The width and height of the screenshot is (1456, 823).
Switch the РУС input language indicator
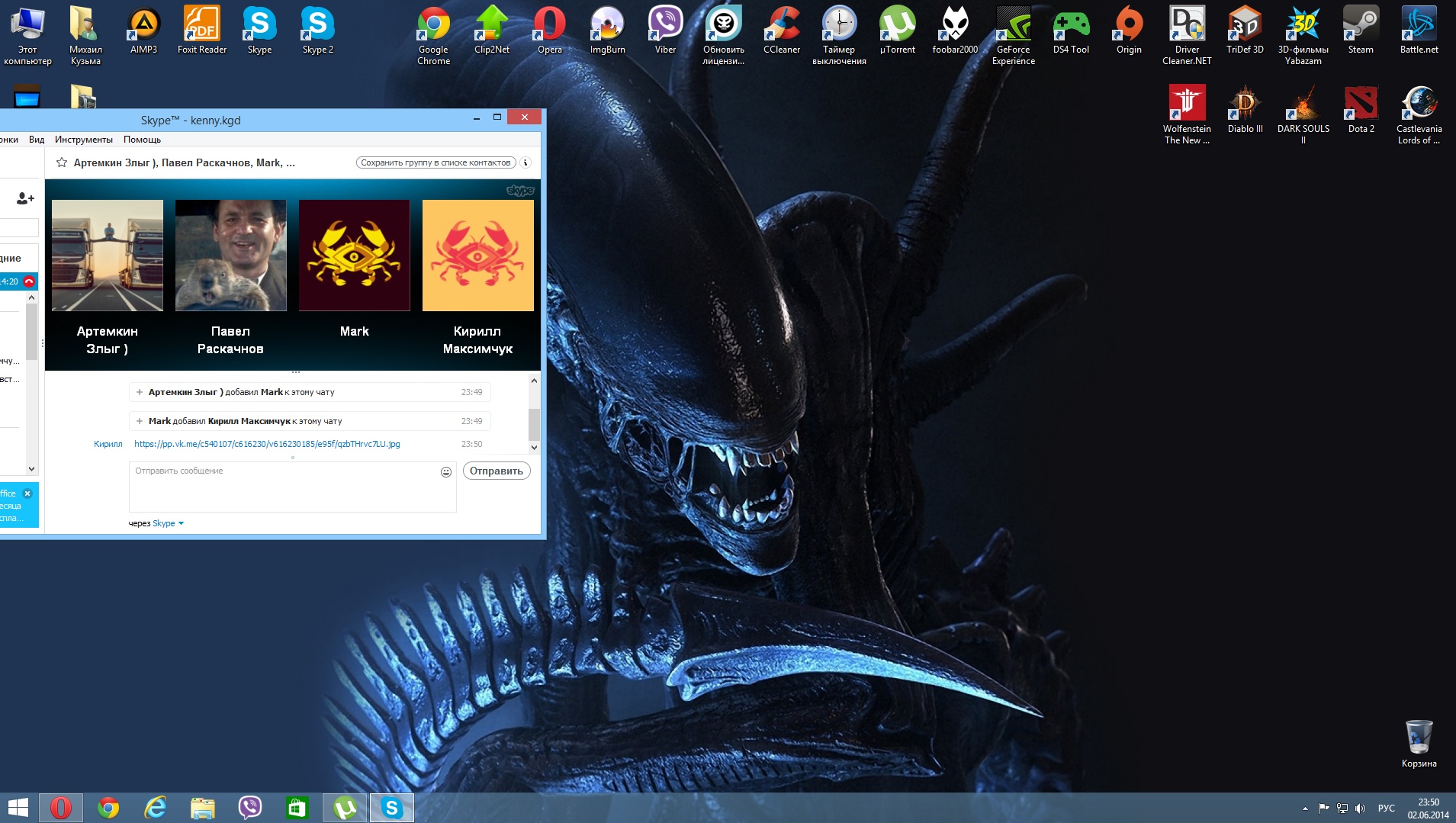tap(1387, 809)
